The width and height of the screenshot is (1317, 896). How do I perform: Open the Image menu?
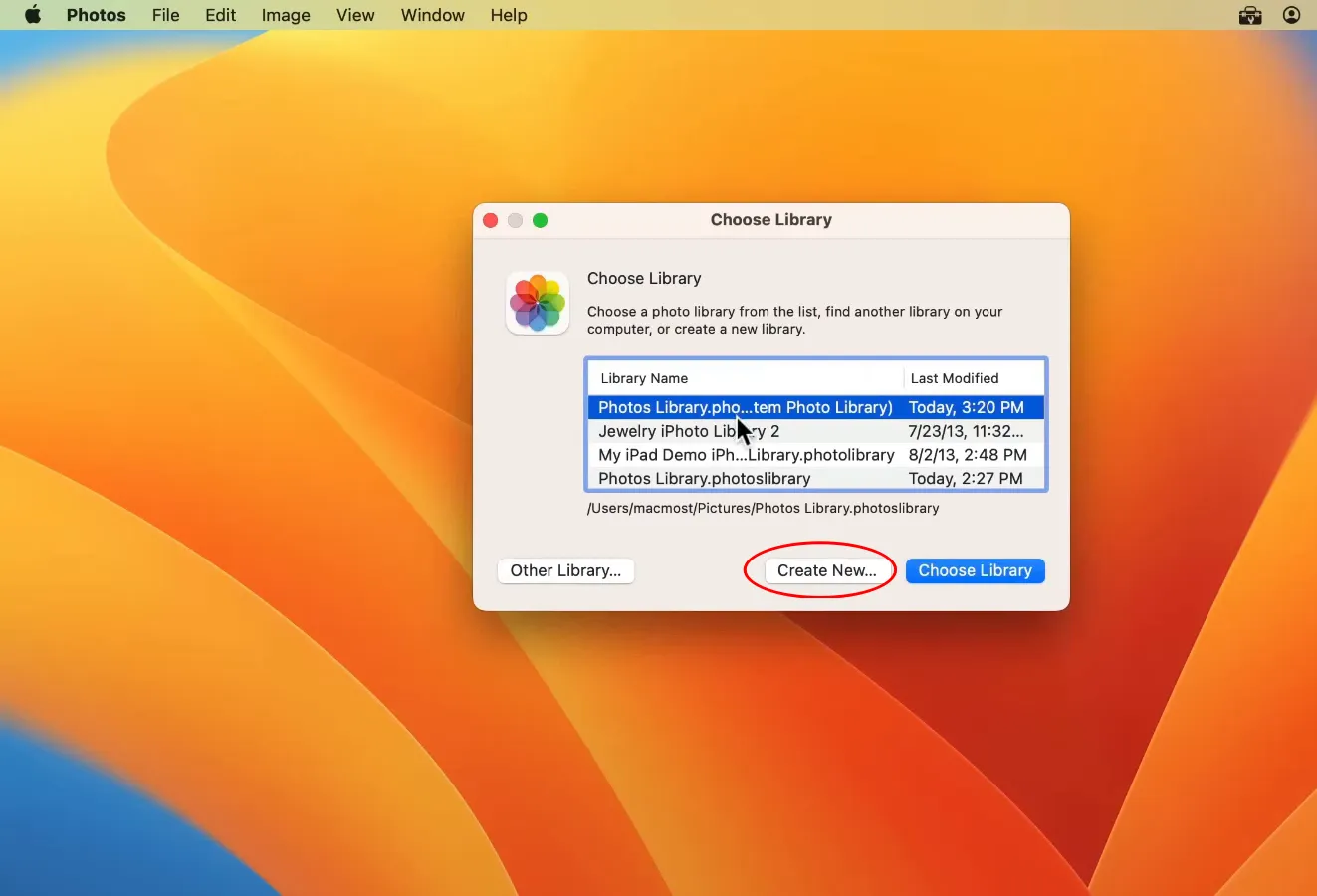coord(286,15)
